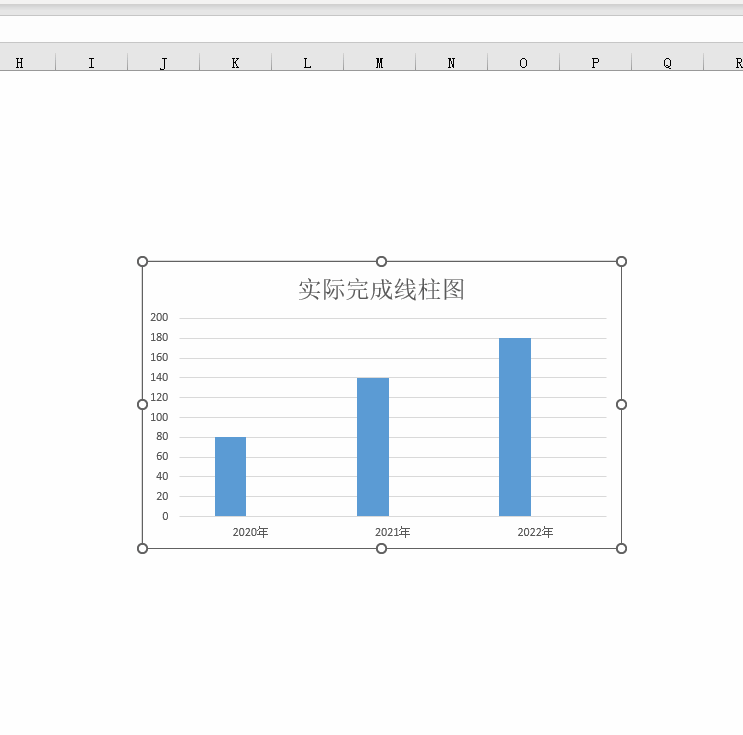
Task: Select column header I
Action: pos(91,63)
